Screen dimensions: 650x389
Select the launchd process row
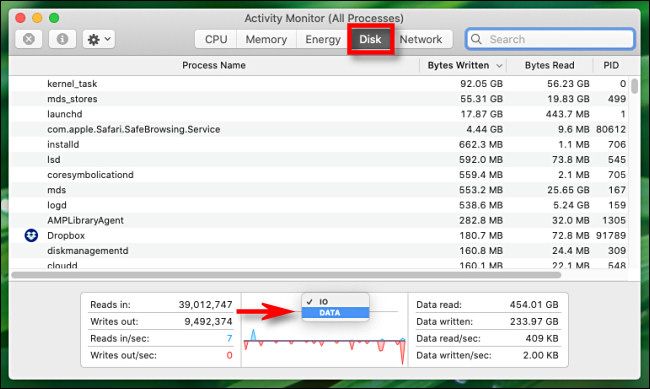click(x=319, y=114)
